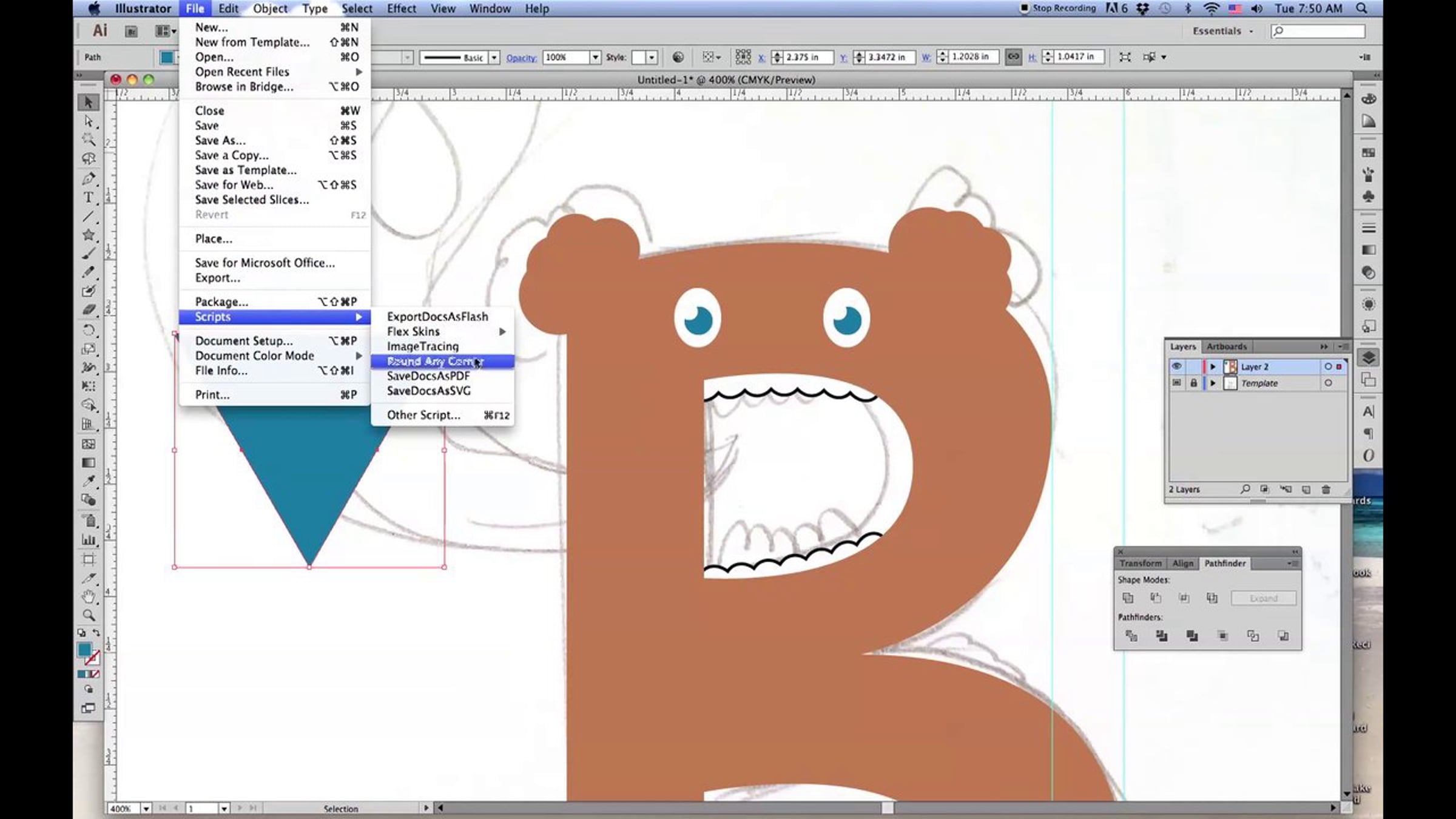Click the Unite shape mode icon

1128,598
